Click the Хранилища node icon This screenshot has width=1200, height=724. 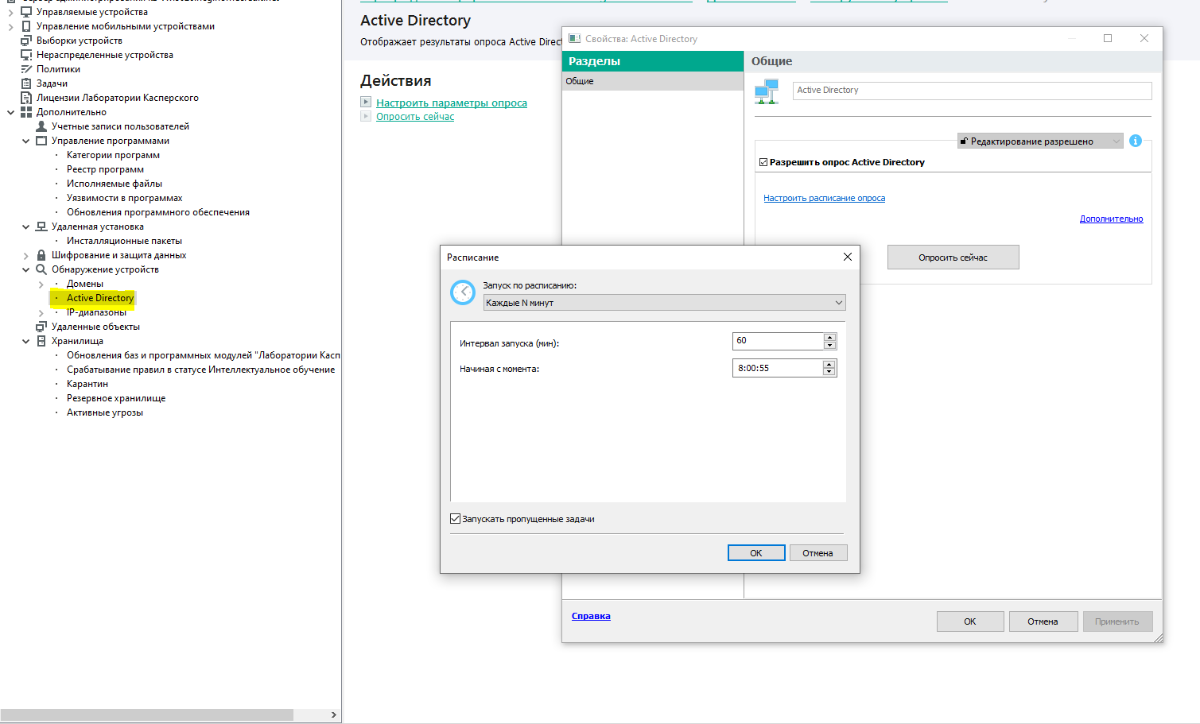click(x=41, y=341)
